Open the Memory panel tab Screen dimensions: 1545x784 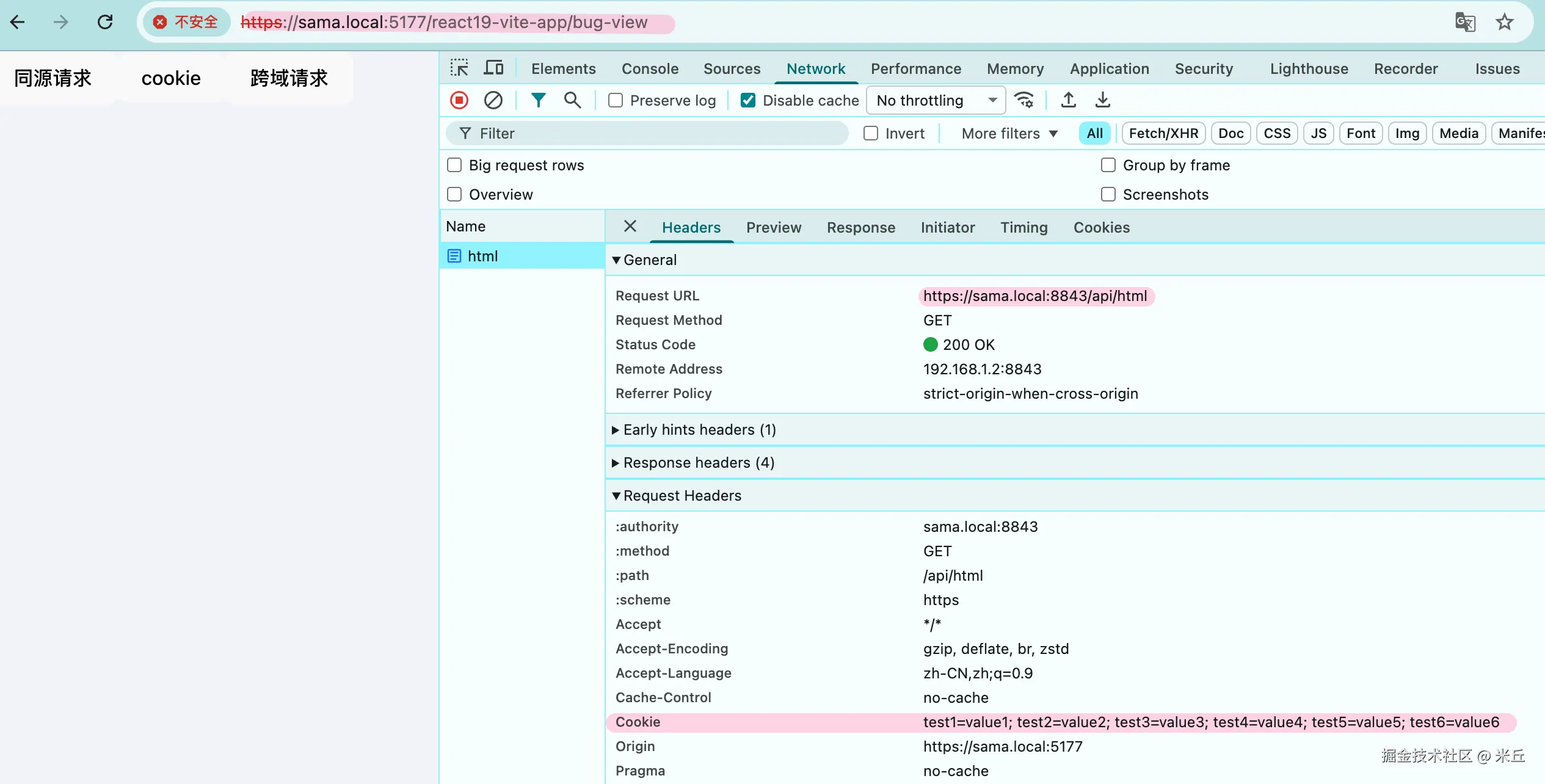coord(1015,68)
